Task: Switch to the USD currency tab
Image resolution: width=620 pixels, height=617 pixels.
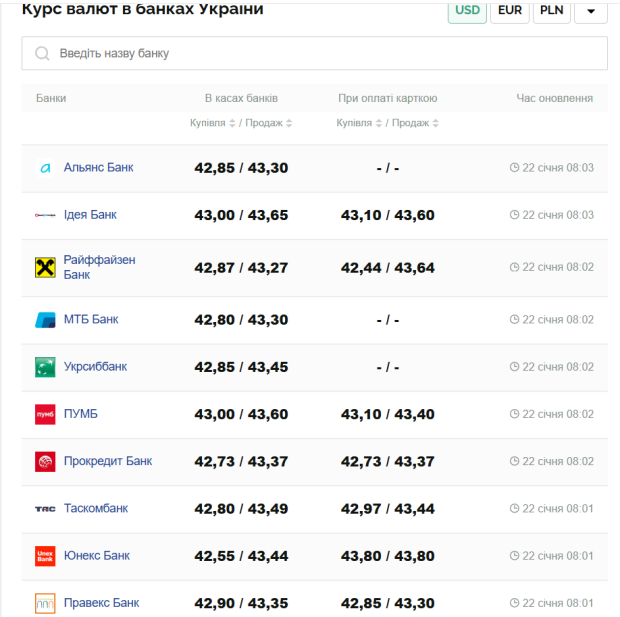Action: click(x=467, y=11)
